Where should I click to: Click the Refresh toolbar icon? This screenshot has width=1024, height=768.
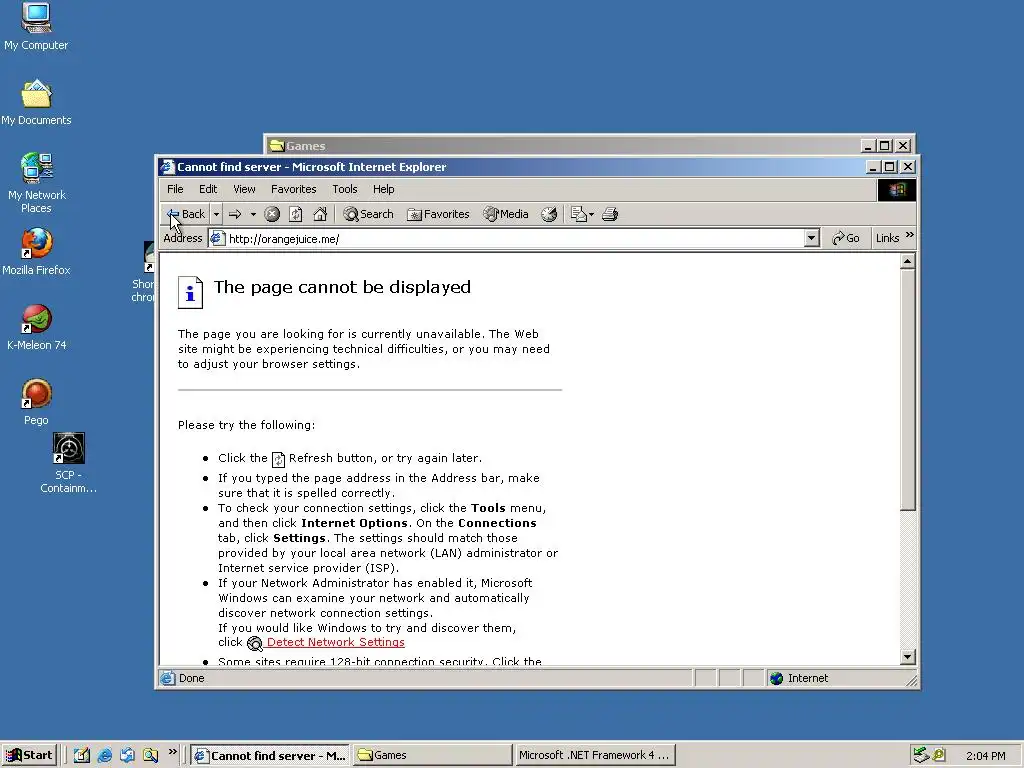(296, 214)
